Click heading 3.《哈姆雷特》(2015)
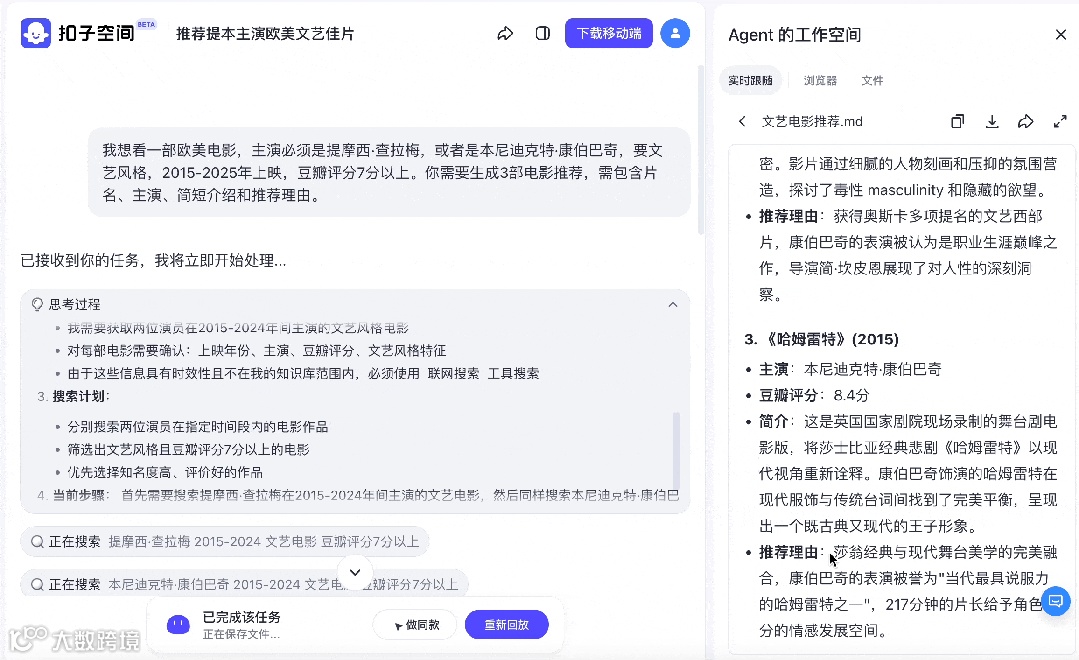 click(x=821, y=339)
